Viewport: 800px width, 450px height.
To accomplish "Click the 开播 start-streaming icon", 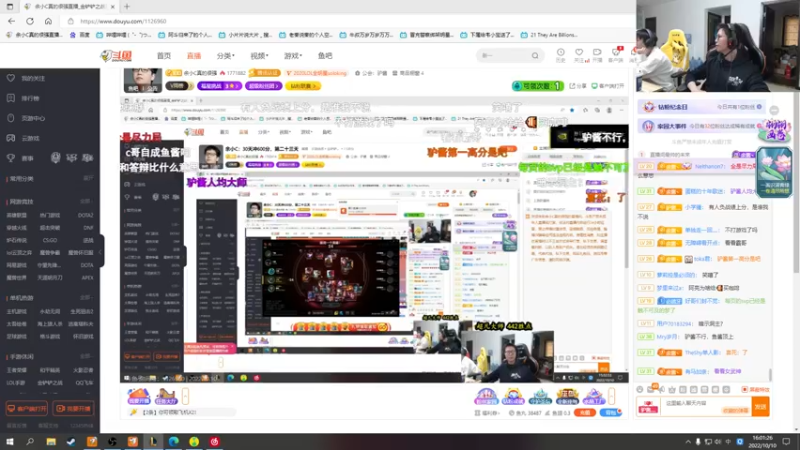I will point(597,55).
